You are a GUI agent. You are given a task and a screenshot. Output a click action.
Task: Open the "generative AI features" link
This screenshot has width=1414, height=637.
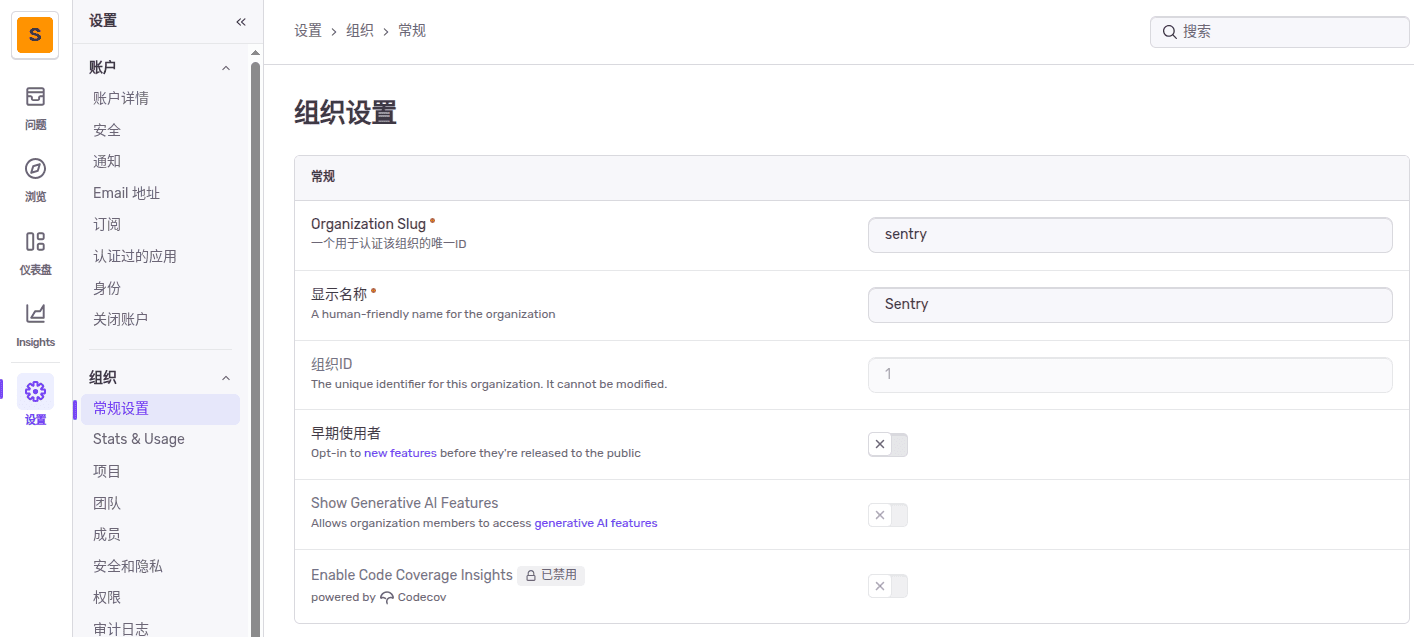click(595, 523)
